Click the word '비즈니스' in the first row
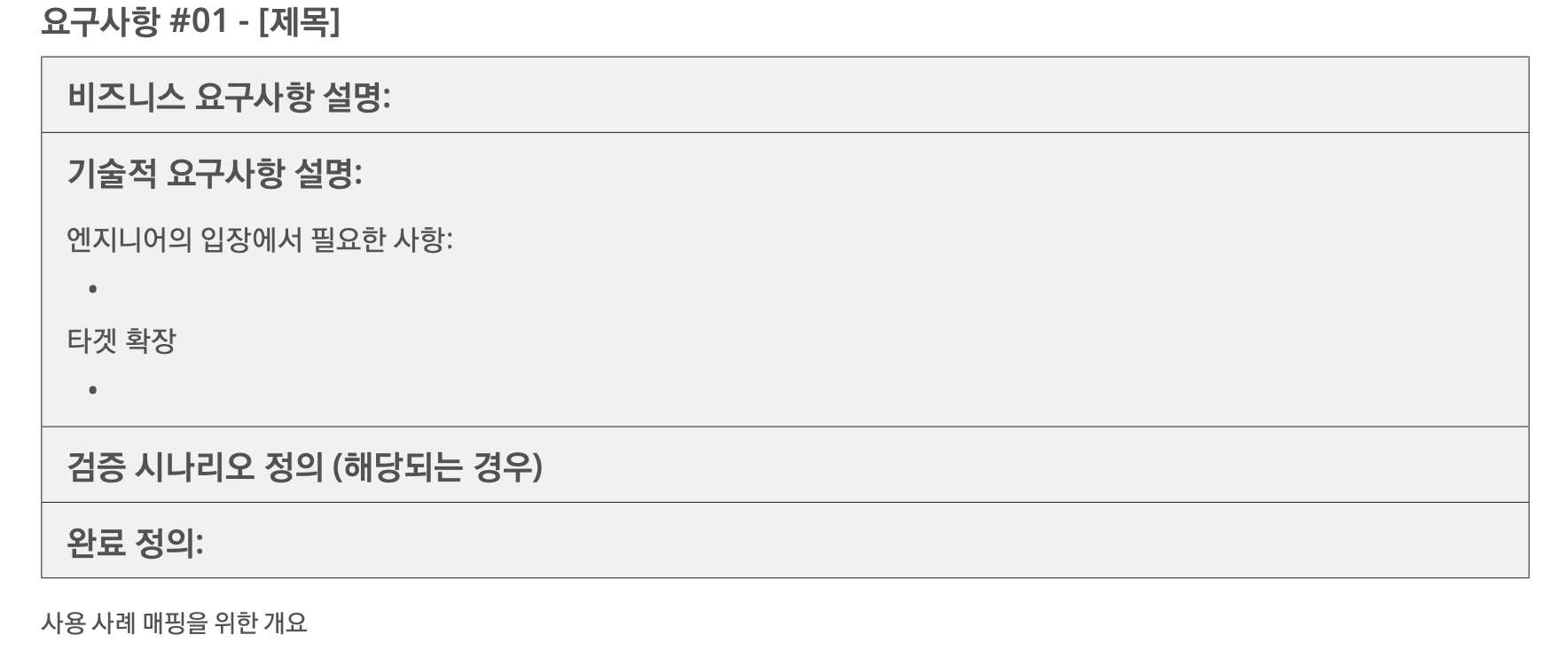 point(126,97)
